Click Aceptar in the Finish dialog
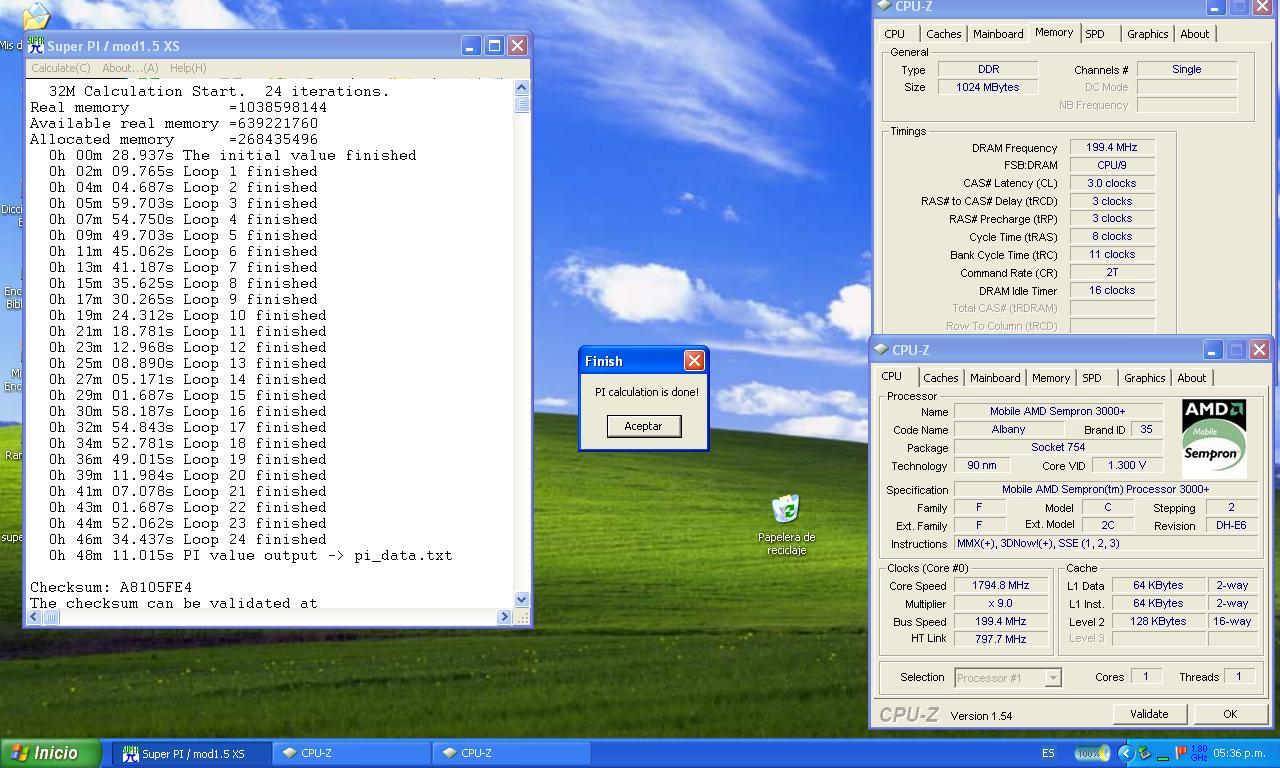The width and height of the screenshot is (1280, 768). (643, 426)
